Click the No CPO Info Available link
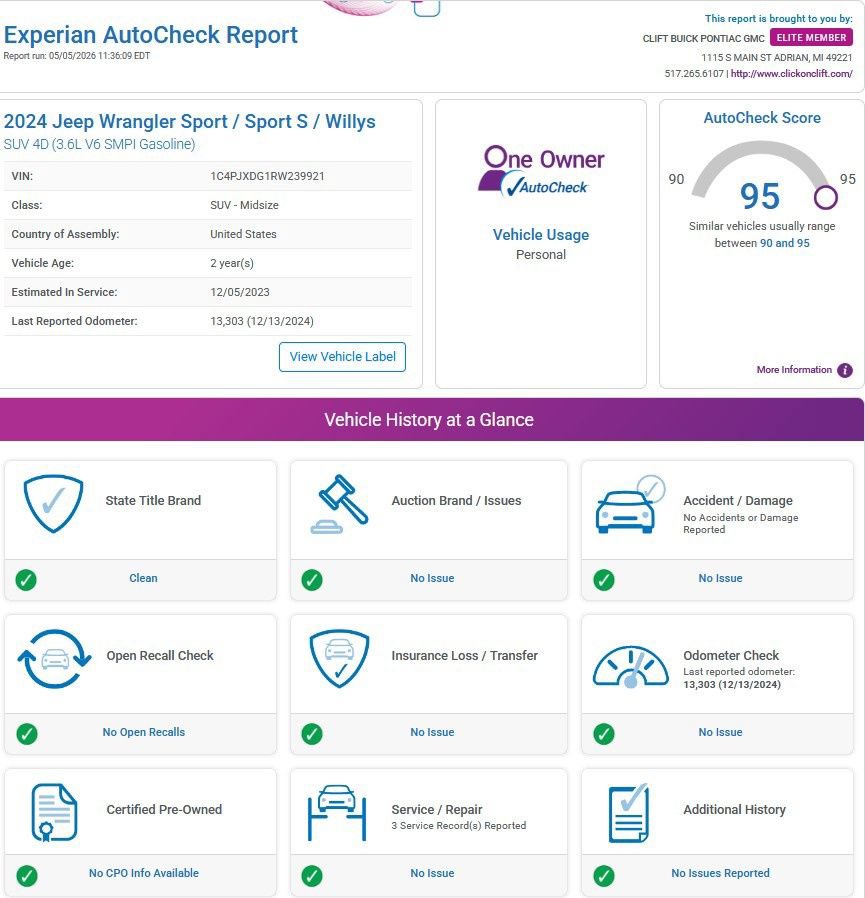This screenshot has width=865, height=898. (144, 873)
